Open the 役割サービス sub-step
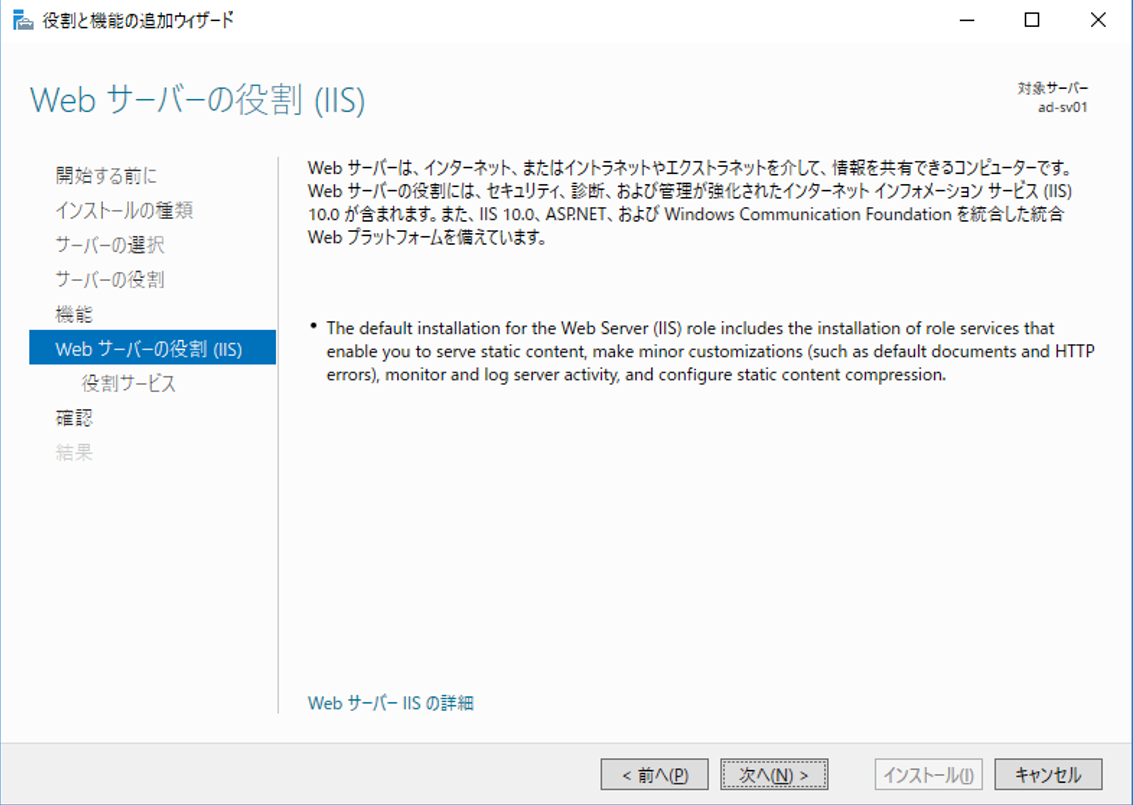Image resolution: width=1133 pixels, height=805 pixels. coord(129,383)
